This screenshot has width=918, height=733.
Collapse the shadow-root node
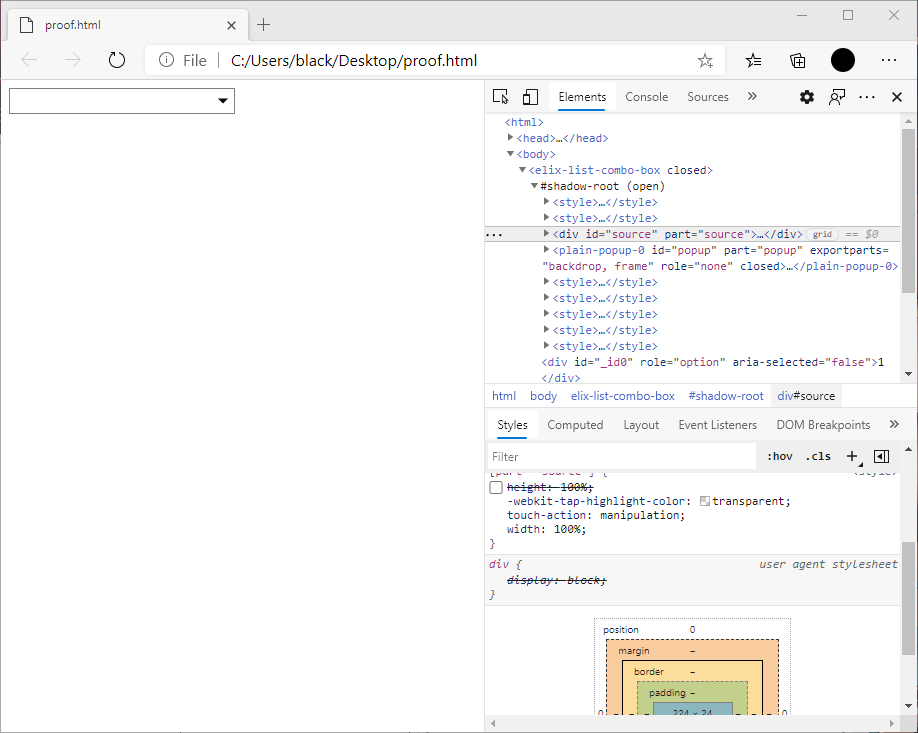pyautogui.click(x=533, y=185)
